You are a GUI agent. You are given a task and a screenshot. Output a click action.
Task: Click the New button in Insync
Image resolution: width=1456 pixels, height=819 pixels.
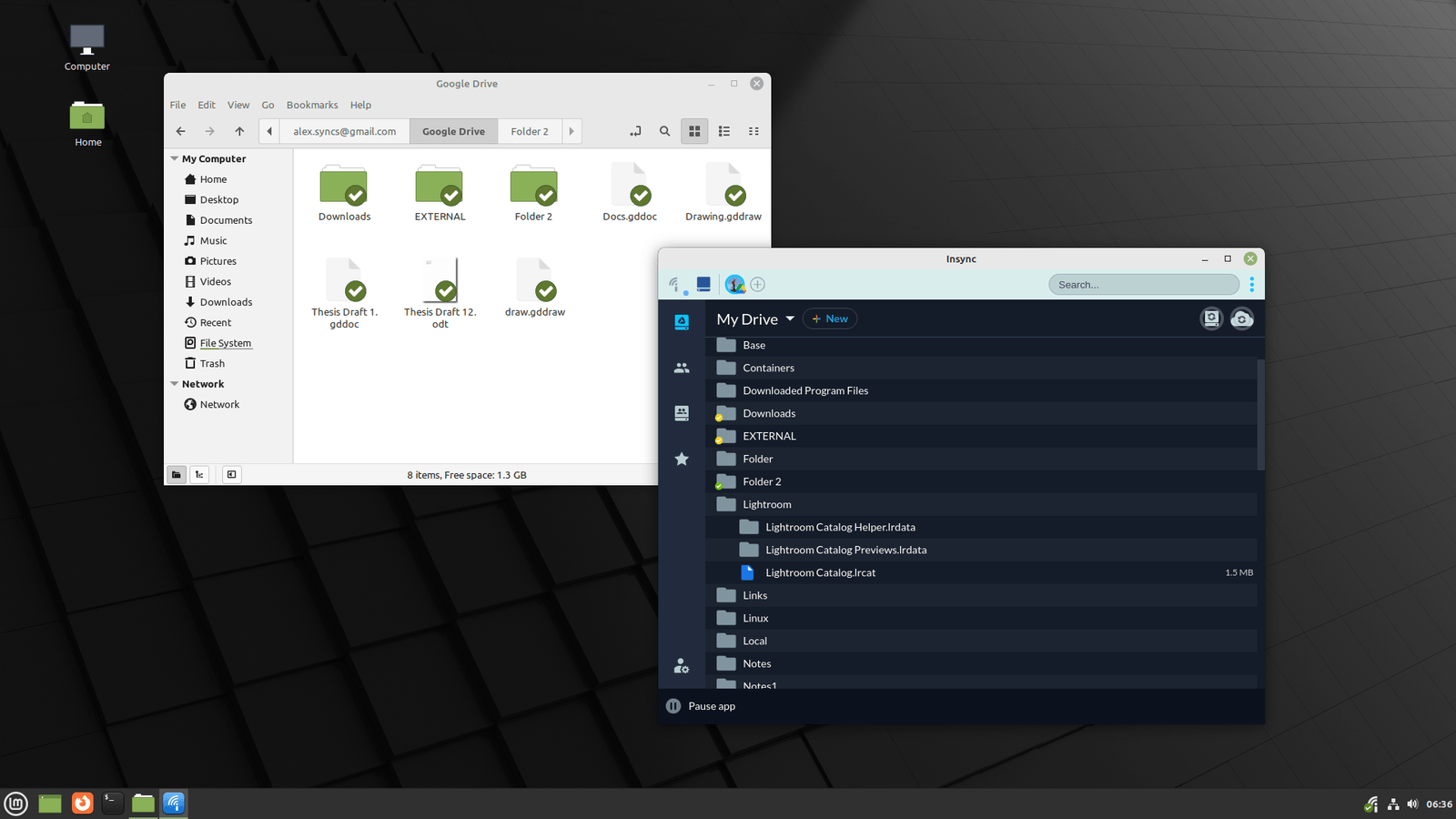tap(829, 318)
